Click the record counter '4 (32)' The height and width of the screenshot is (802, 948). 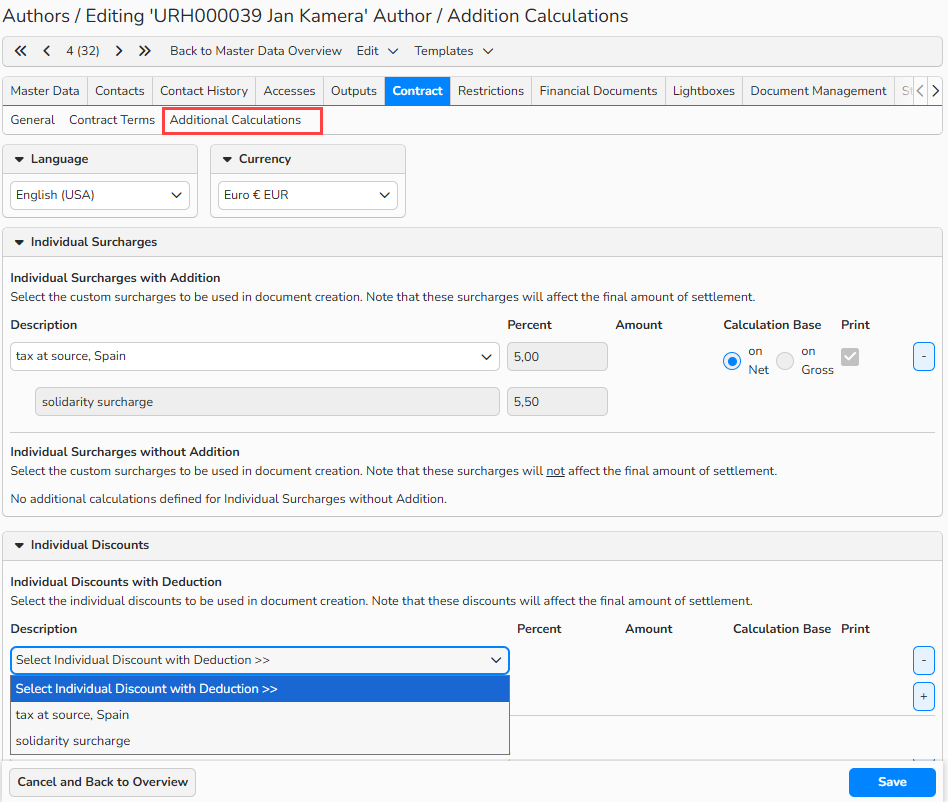[83, 51]
